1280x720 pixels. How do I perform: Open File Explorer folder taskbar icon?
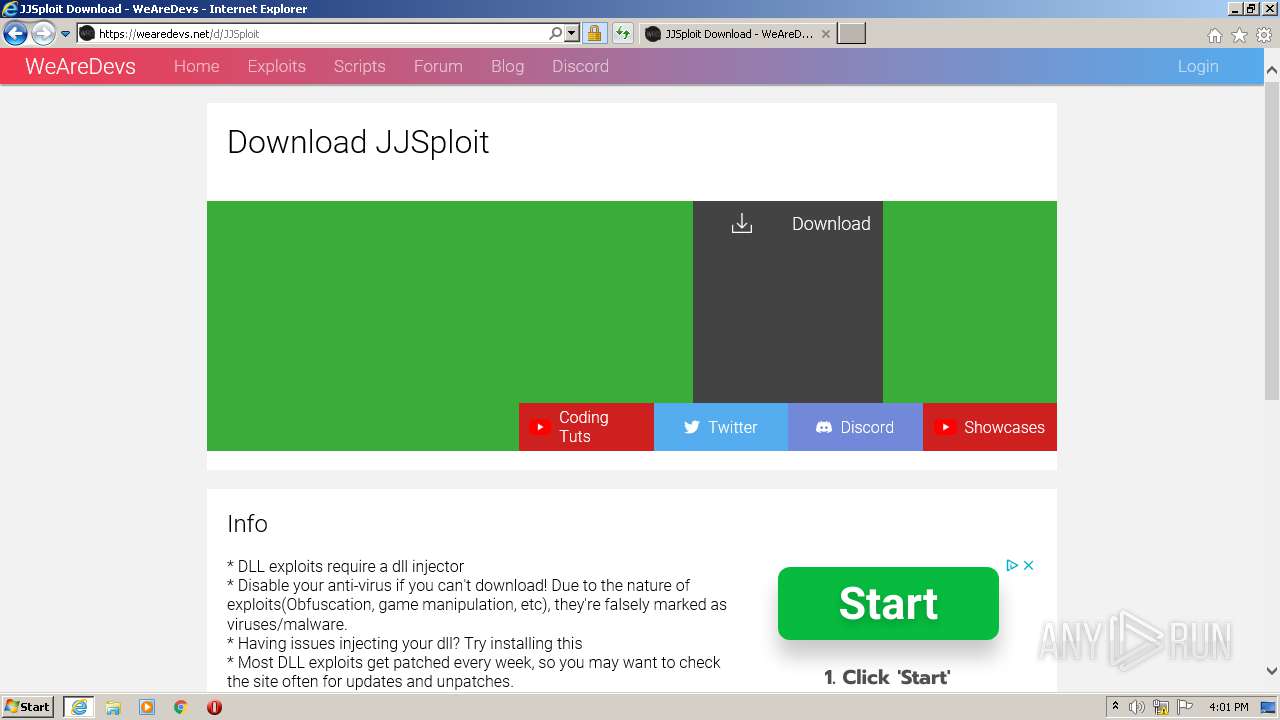pyautogui.click(x=113, y=707)
